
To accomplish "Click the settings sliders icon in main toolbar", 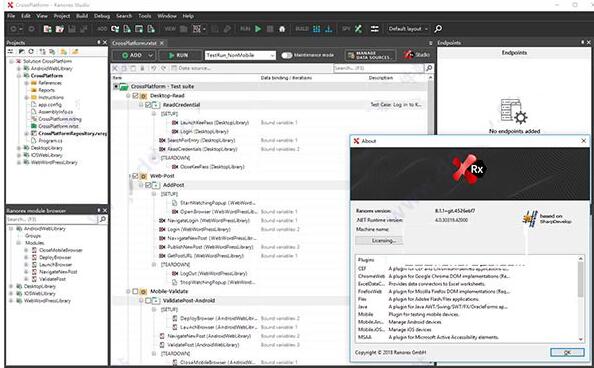I will pyautogui.click(x=375, y=29).
